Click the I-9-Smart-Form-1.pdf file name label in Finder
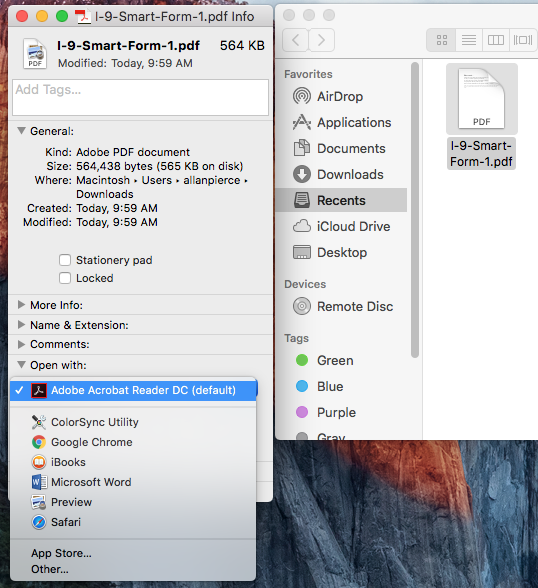This screenshot has height=588, width=538. [481, 153]
